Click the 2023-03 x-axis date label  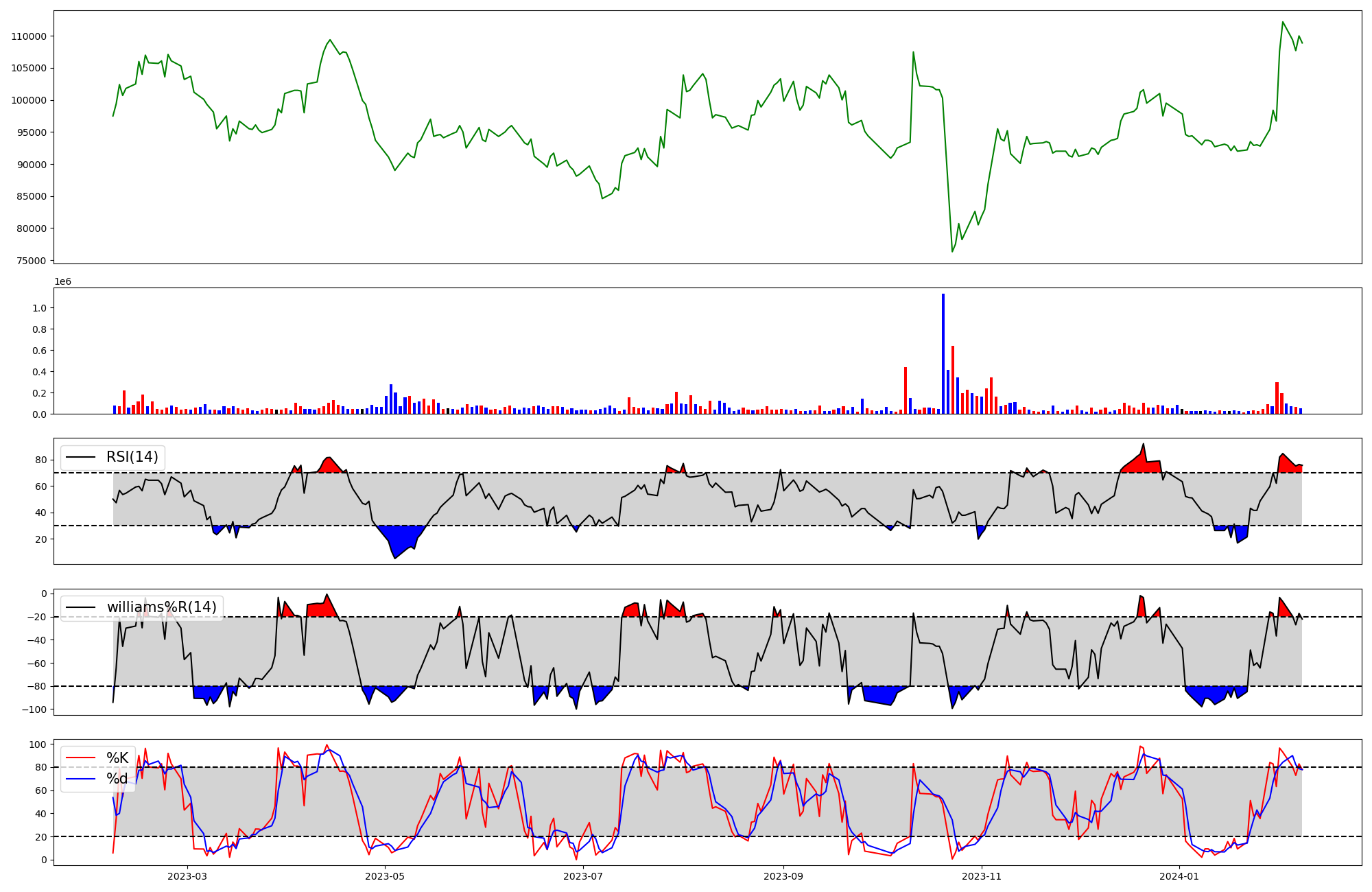click(187, 876)
